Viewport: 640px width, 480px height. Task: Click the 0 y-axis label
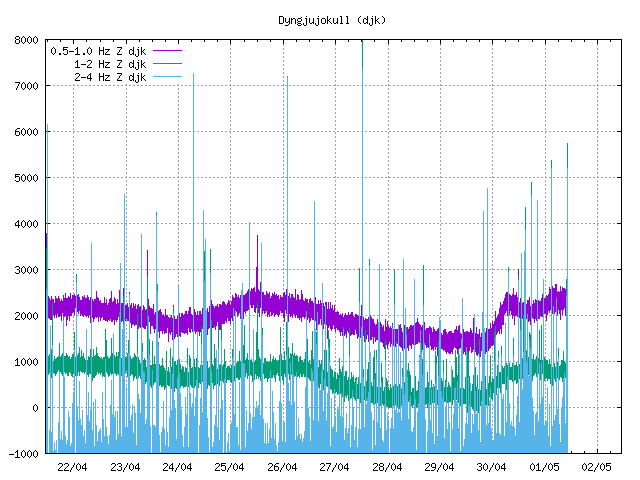pos(36,408)
